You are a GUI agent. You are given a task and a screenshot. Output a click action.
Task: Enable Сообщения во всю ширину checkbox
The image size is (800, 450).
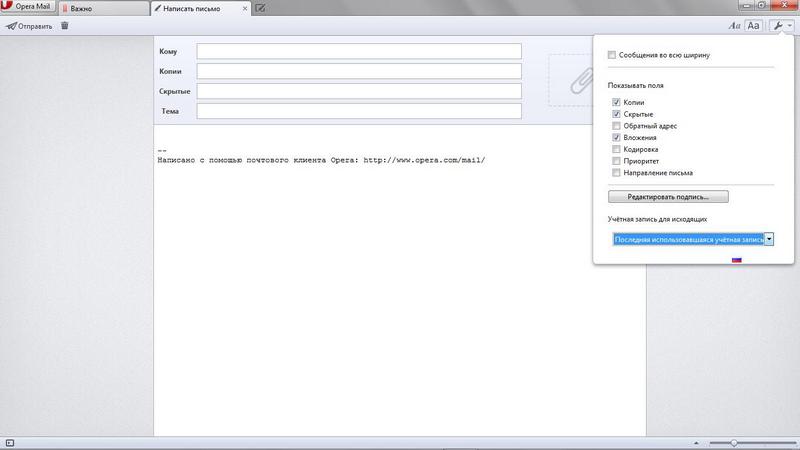coord(612,55)
